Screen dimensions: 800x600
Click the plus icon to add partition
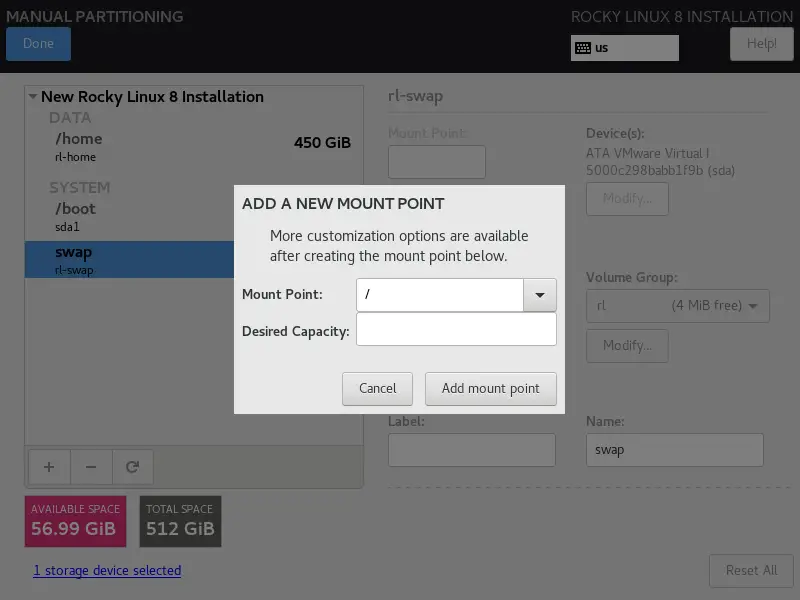pos(49,467)
